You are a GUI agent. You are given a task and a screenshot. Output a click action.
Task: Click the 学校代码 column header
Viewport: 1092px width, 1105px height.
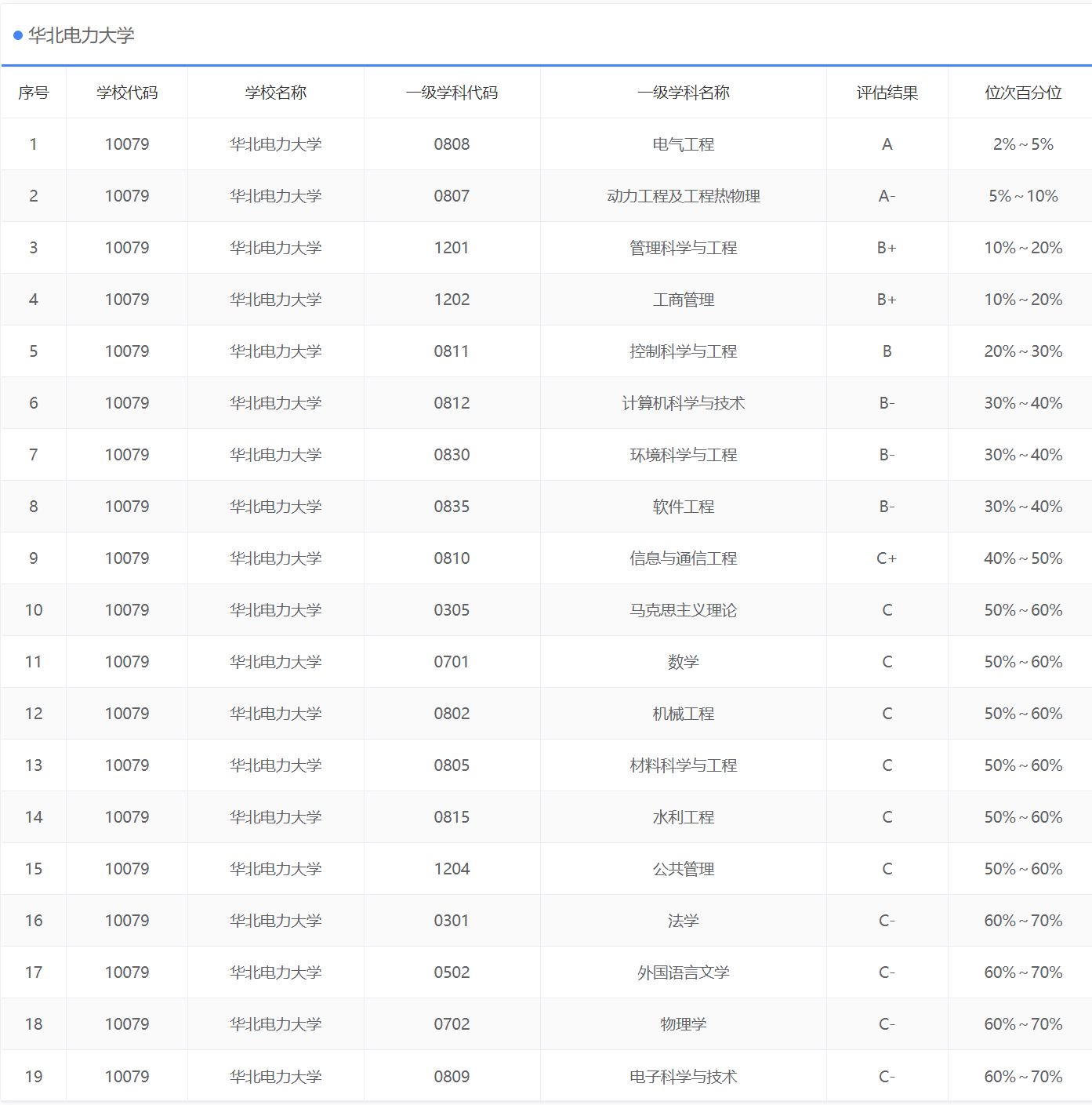(126, 92)
